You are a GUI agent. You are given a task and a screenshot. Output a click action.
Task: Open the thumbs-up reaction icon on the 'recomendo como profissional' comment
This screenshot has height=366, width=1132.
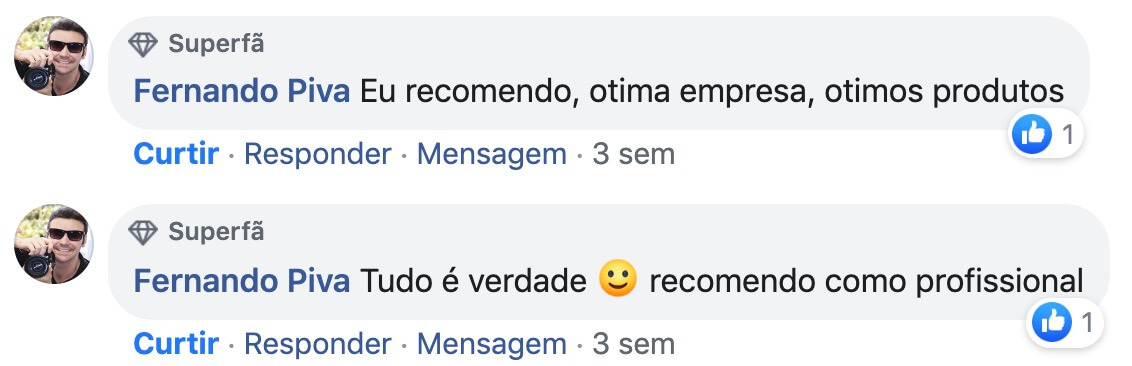pyautogui.click(x=1052, y=322)
